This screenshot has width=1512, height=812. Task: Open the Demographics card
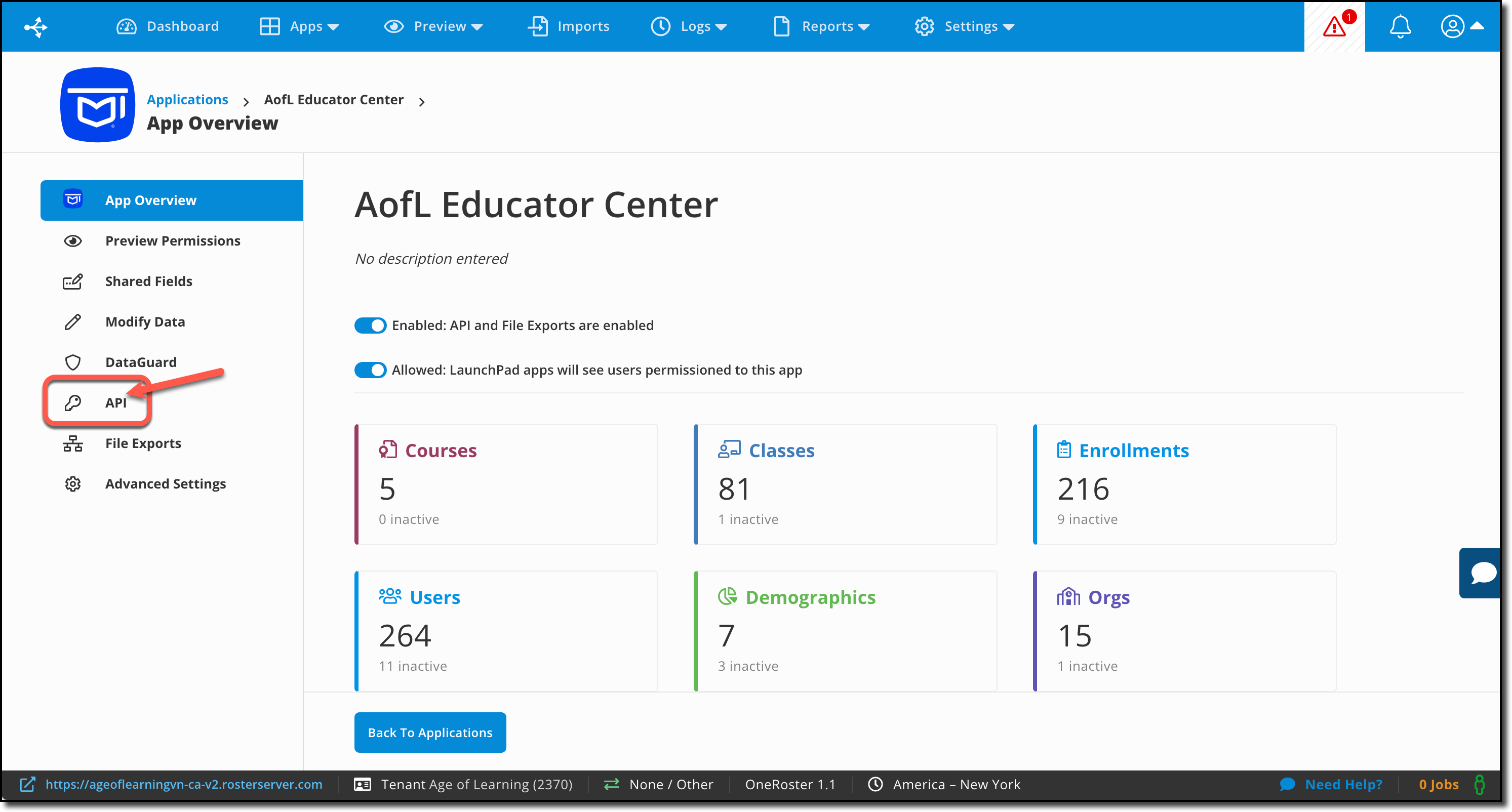[x=845, y=631]
